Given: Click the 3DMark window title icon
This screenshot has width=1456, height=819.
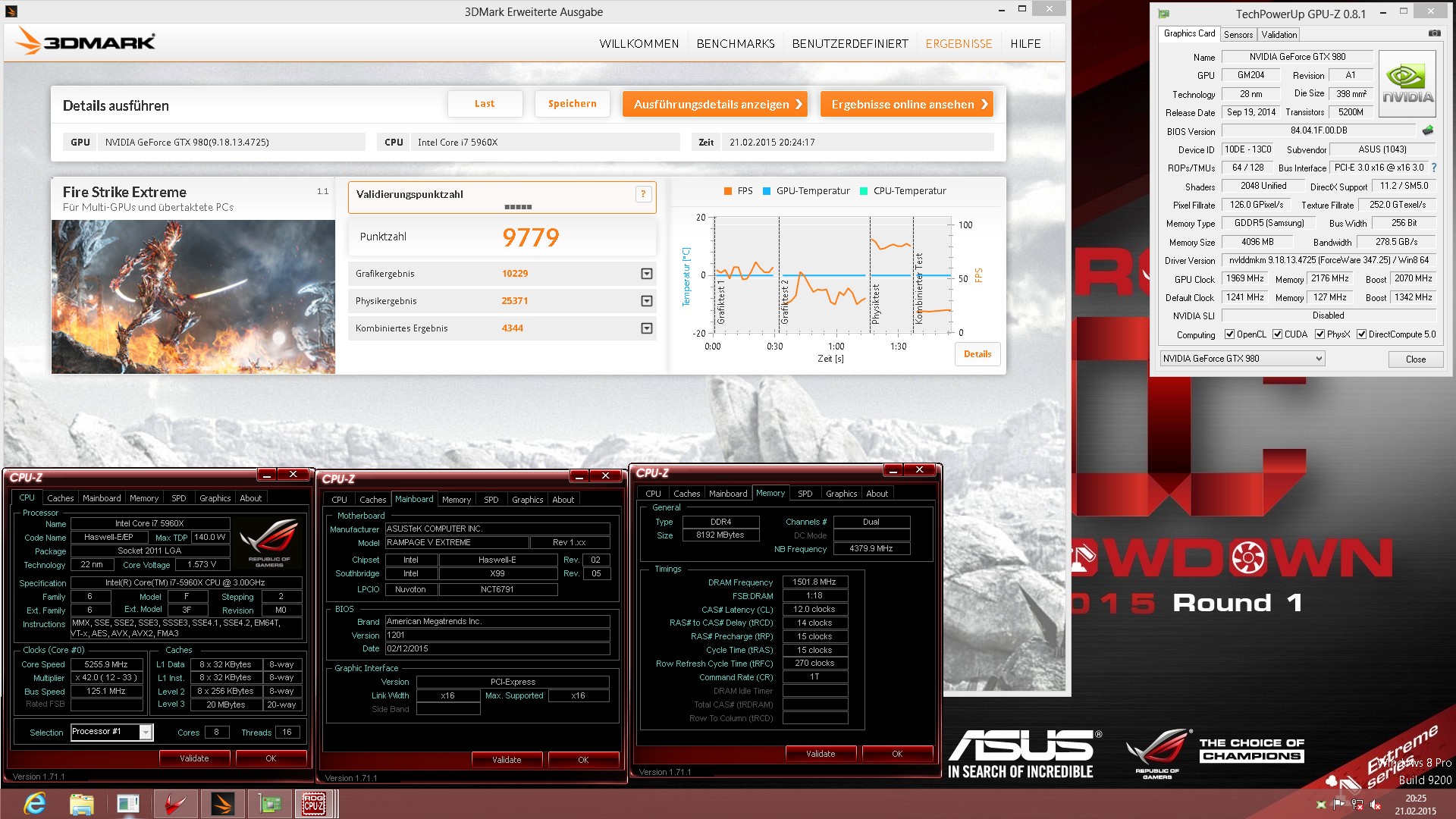Looking at the screenshot, I should pos(11,11).
